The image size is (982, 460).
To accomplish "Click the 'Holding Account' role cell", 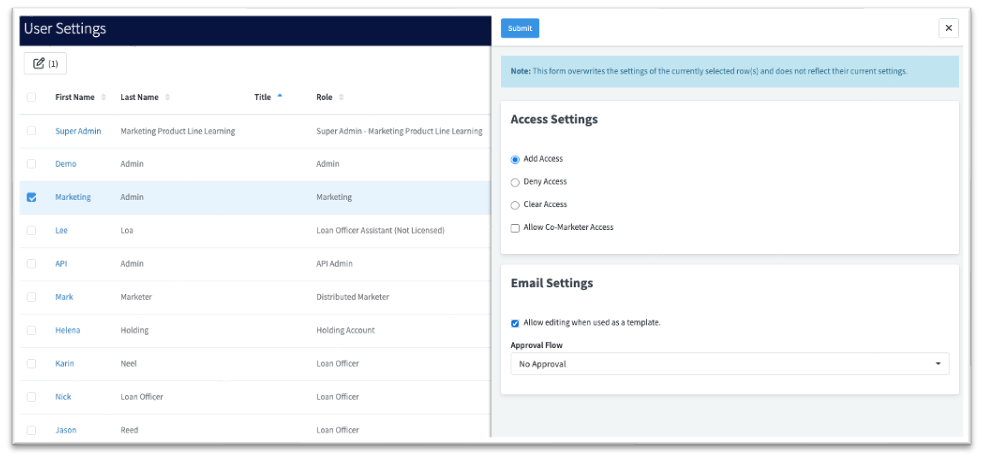I will tap(346, 330).
